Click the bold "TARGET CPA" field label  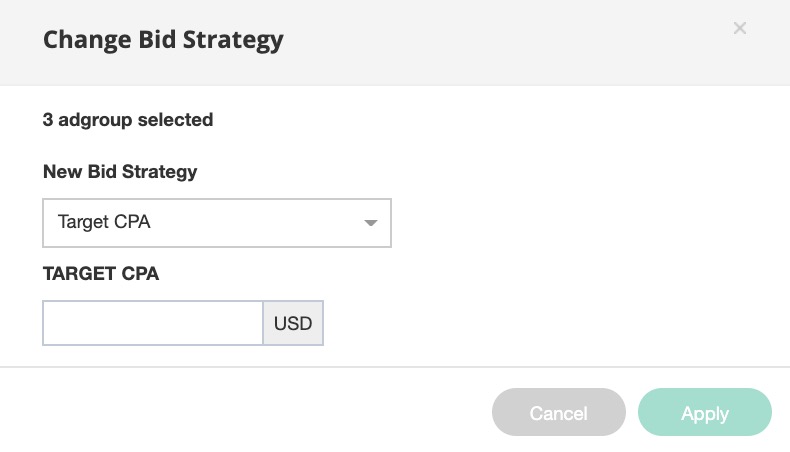point(101,274)
